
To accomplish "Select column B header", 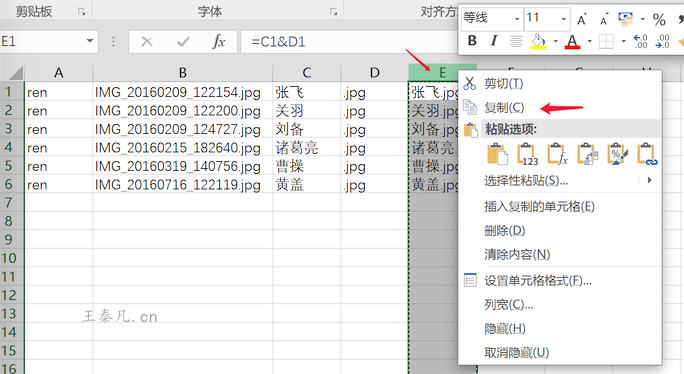I will click(182, 72).
